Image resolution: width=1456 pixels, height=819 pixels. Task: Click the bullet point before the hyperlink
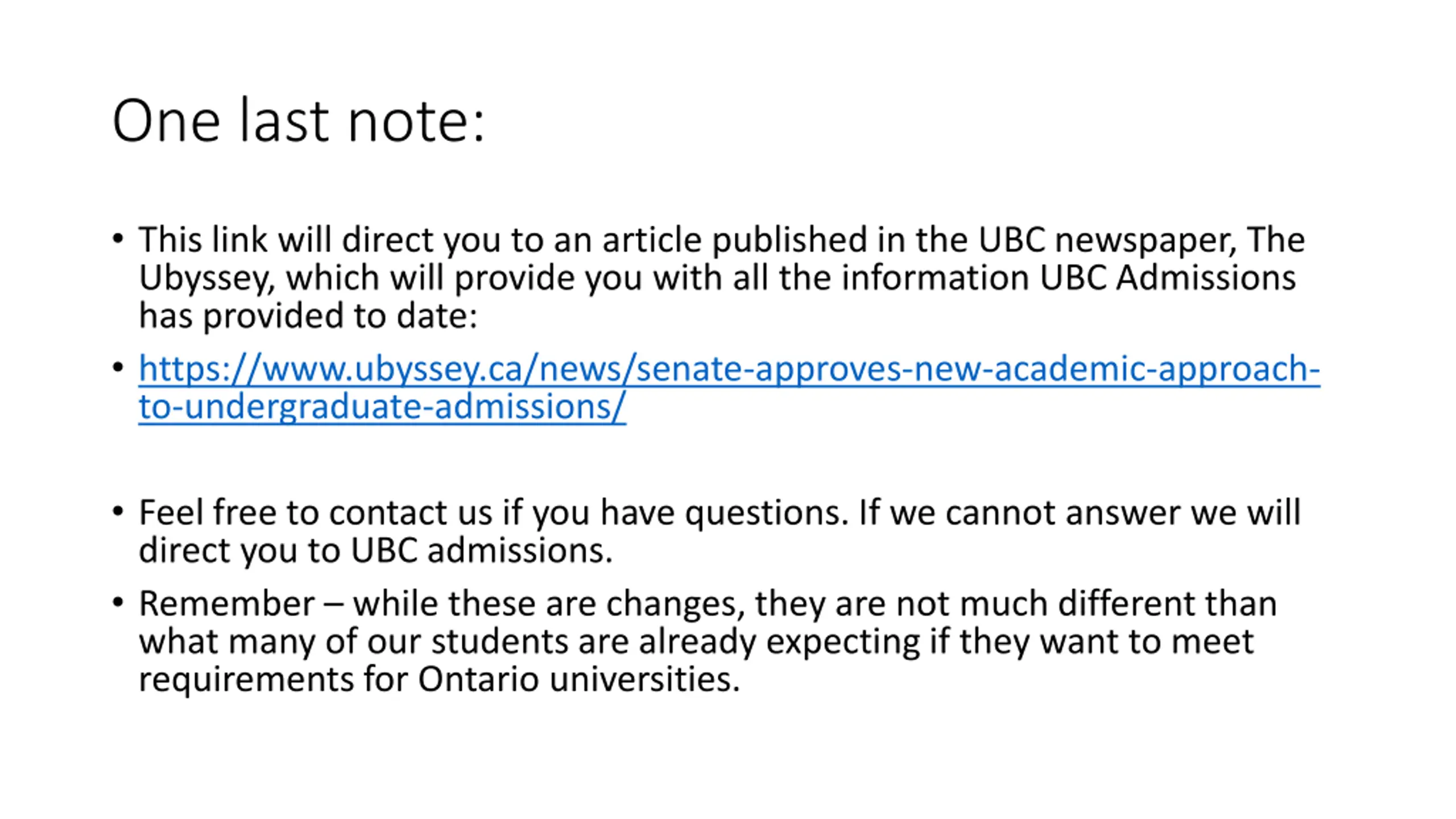pos(118,368)
